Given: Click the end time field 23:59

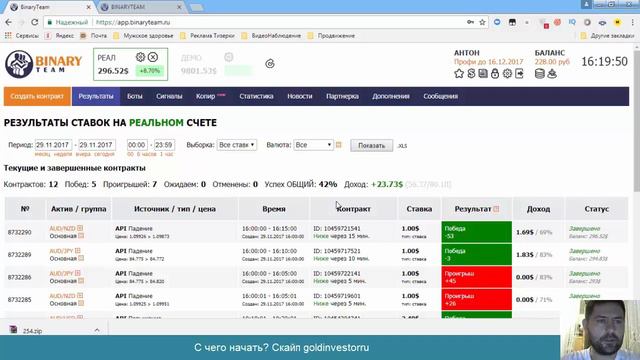Looking at the screenshot, I should tap(164, 145).
